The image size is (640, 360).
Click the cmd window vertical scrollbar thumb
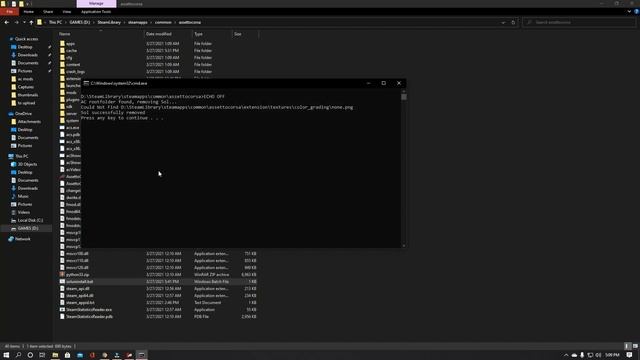(x=404, y=97)
